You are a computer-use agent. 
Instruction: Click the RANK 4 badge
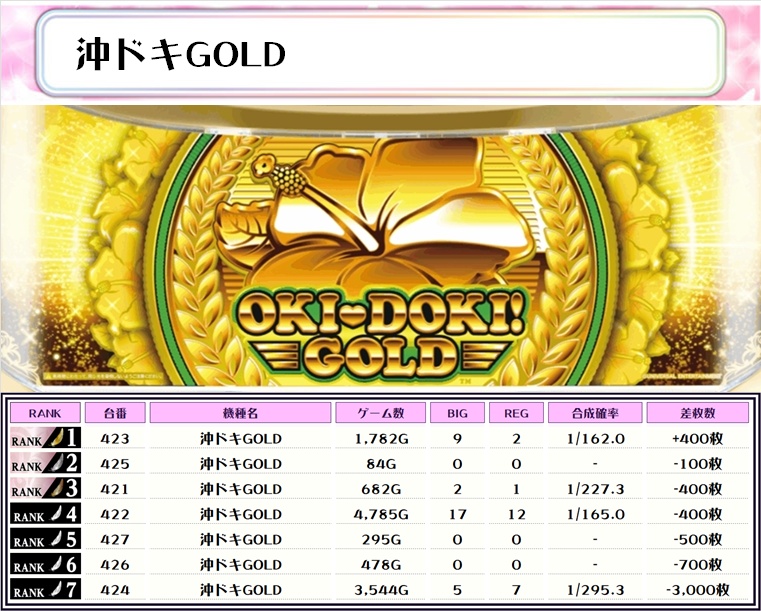coord(45,514)
